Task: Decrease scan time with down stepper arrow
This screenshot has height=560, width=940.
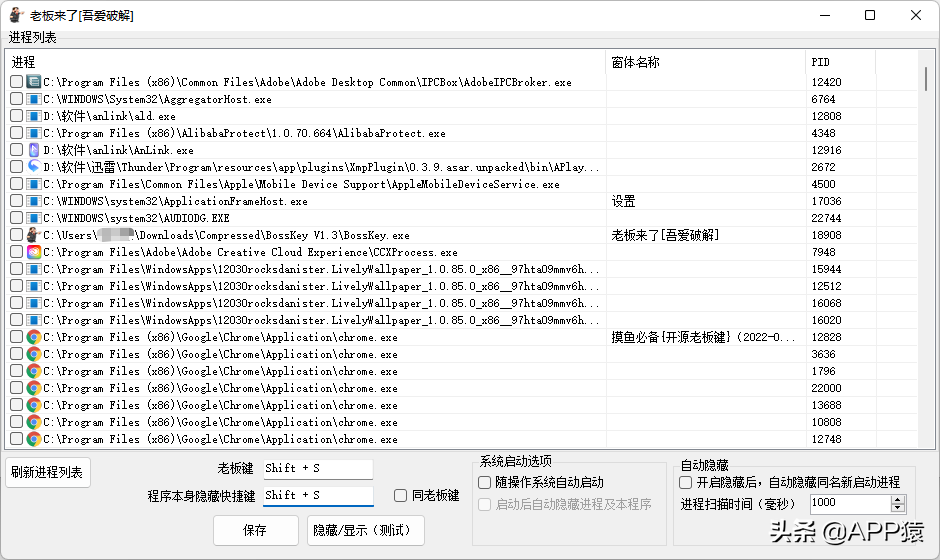Action: [898, 508]
